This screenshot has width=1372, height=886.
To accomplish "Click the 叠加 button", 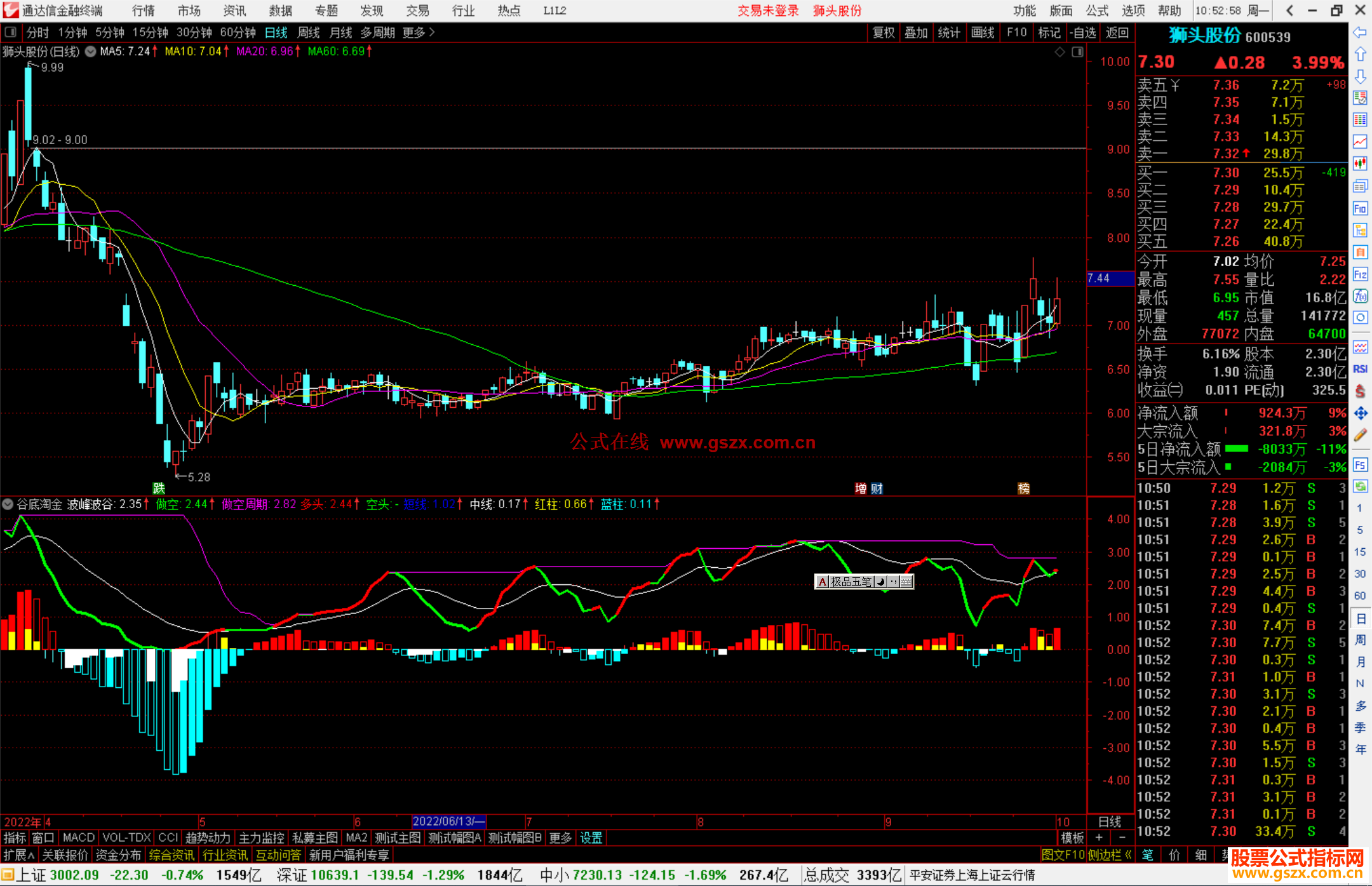I will coord(917,32).
